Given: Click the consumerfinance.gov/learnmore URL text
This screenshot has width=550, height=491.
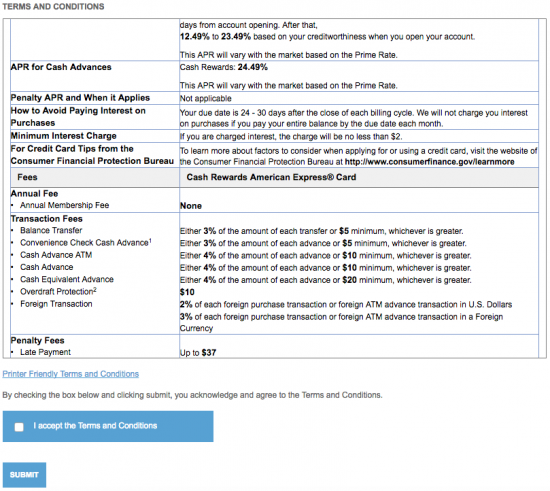Looking at the screenshot, I should pos(430,162).
